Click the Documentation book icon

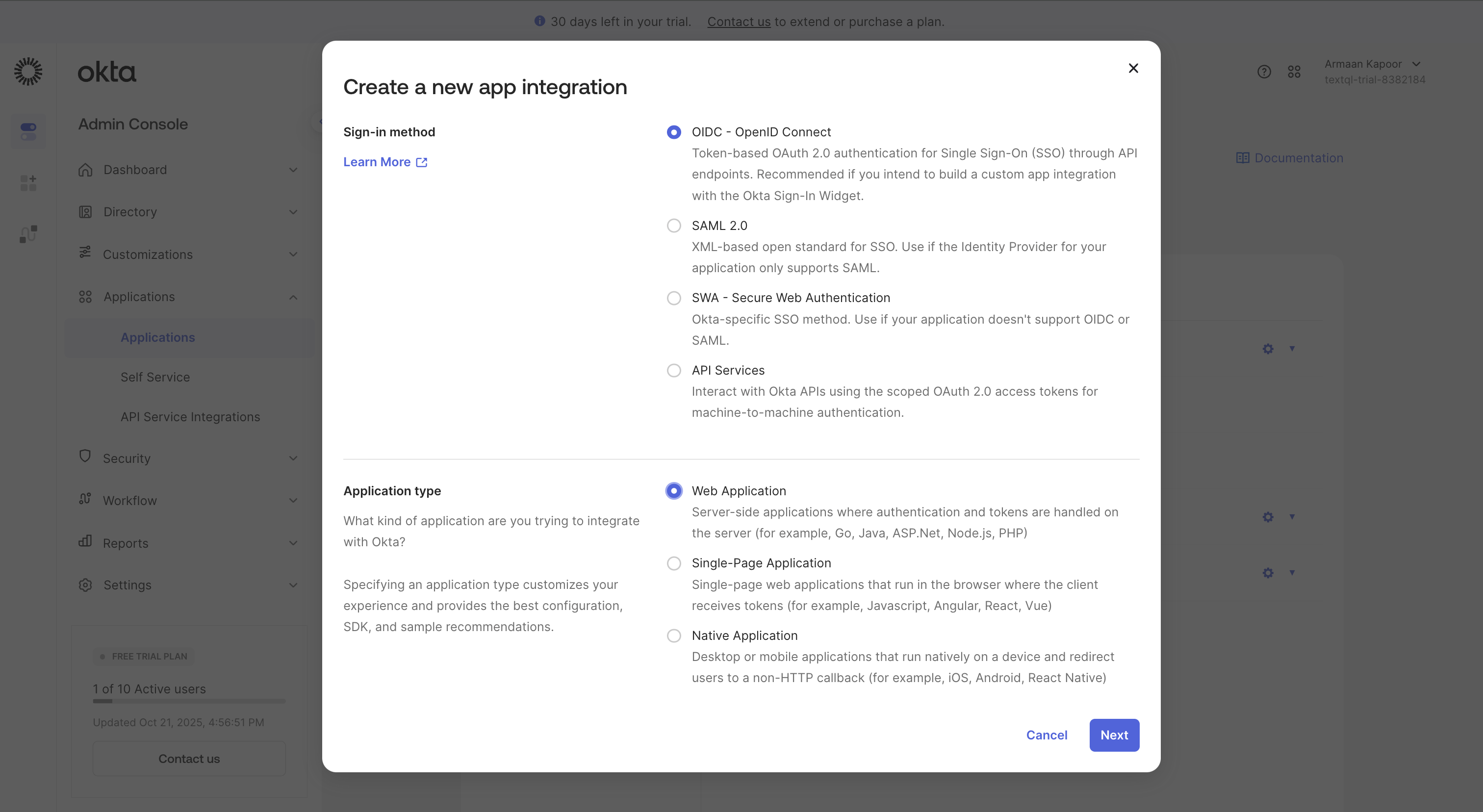pos(1242,158)
